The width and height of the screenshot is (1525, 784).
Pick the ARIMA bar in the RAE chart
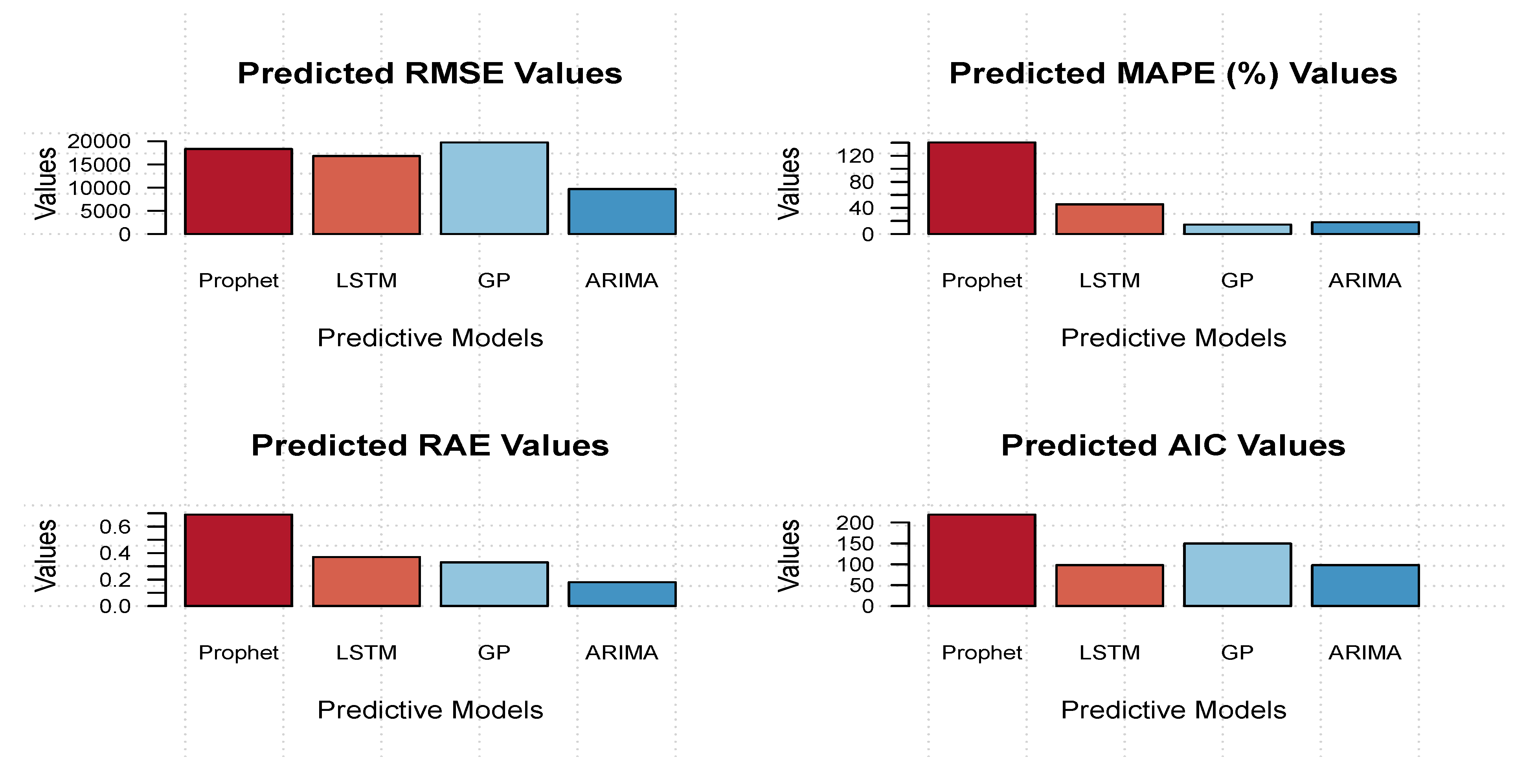click(x=622, y=593)
